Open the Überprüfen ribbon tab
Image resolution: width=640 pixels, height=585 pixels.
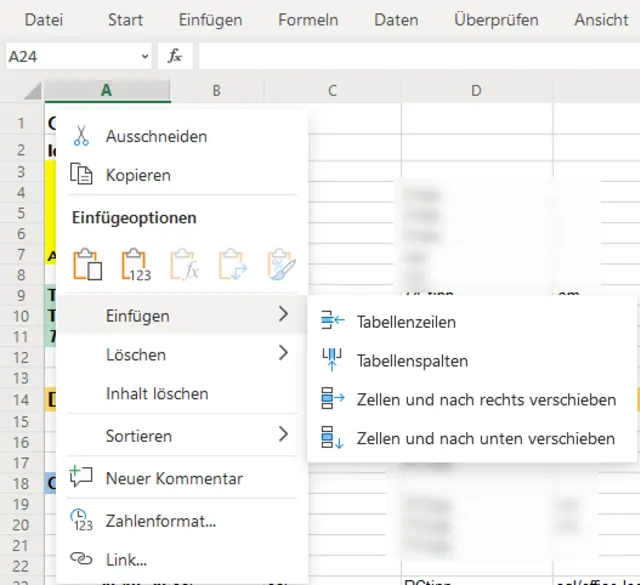click(x=496, y=20)
